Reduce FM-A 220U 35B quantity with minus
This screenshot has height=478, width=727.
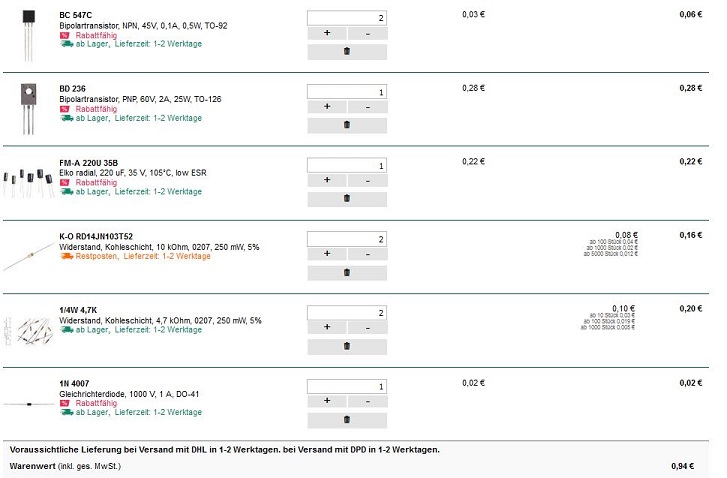[367, 180]
